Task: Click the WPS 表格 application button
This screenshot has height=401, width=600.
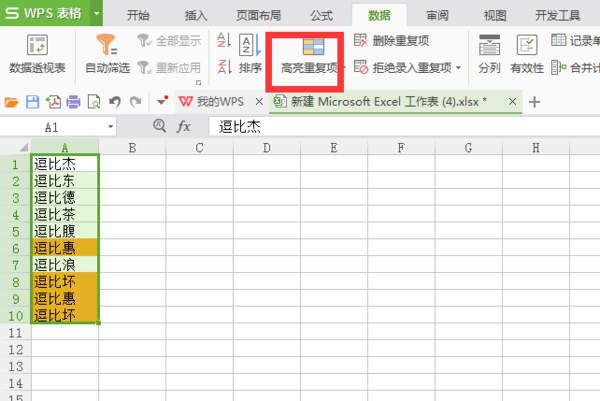Action: coord(45,13)
